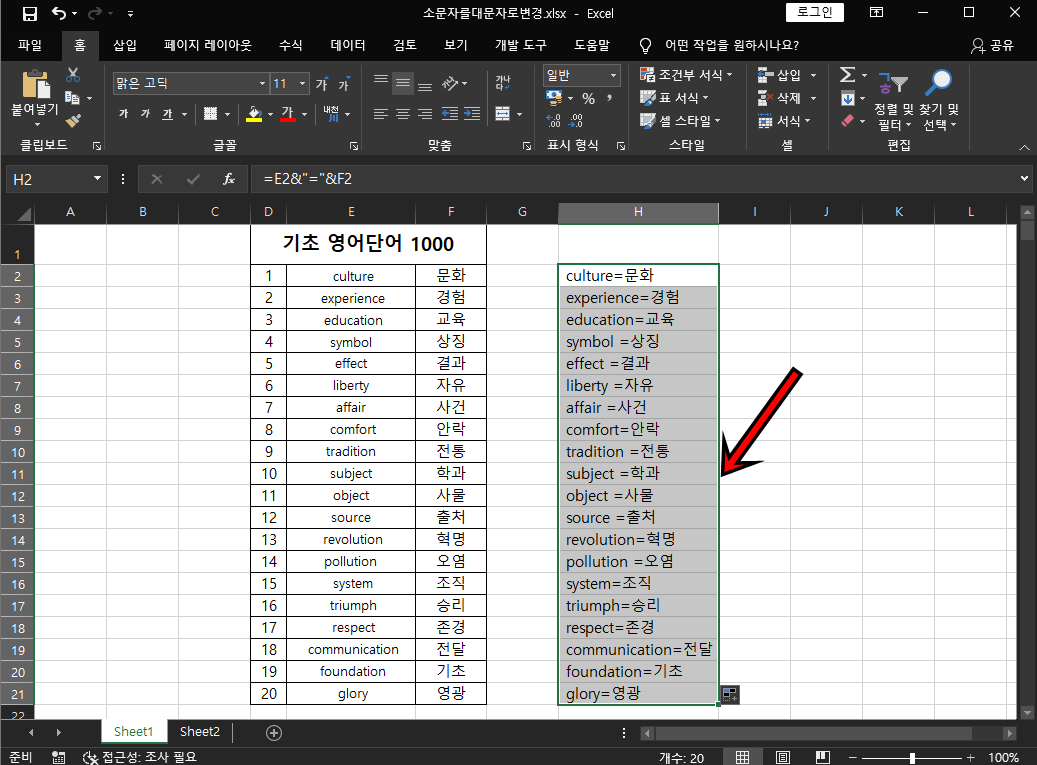
Task: Click the Merge and Center icon
Action: (x=503, y=114)
